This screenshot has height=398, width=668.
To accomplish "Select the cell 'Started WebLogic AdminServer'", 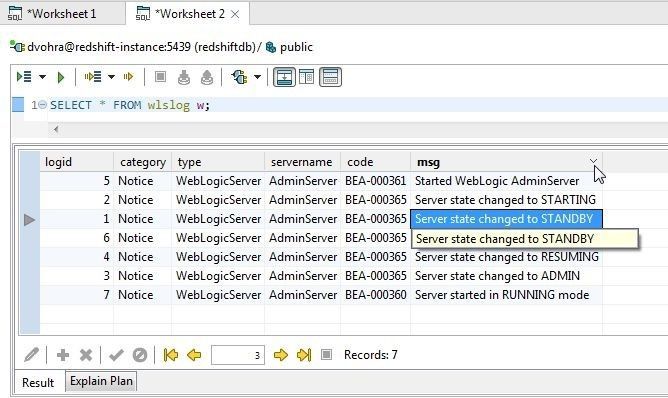I will pos(507,181).
